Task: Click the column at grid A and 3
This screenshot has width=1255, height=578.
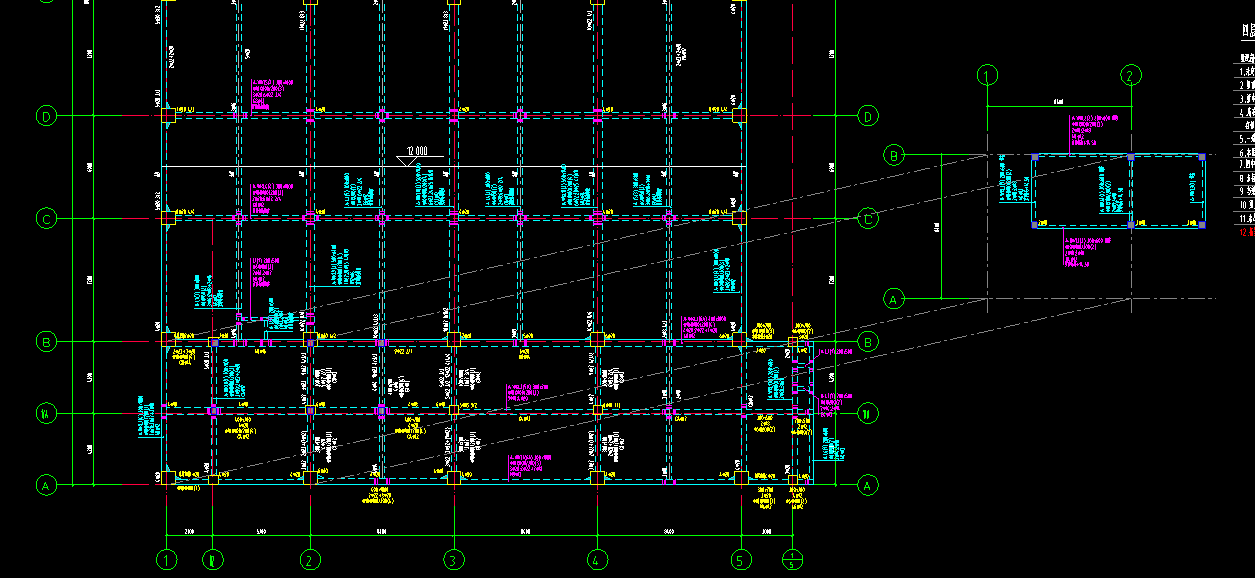Action: coord(453,478)
